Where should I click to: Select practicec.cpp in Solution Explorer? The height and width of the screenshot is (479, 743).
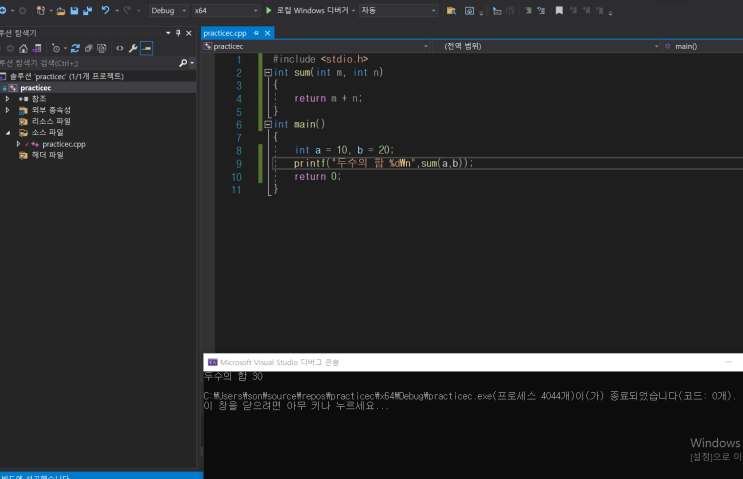pos(64,144)
